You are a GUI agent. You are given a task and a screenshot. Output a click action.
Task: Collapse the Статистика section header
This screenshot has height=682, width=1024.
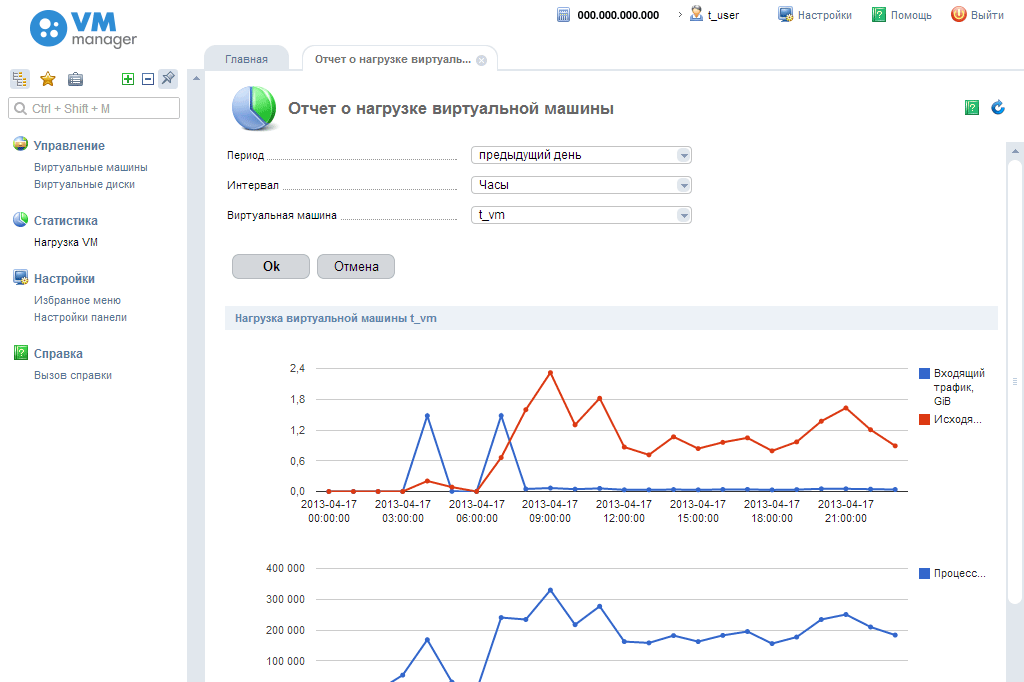pos(65,221)
